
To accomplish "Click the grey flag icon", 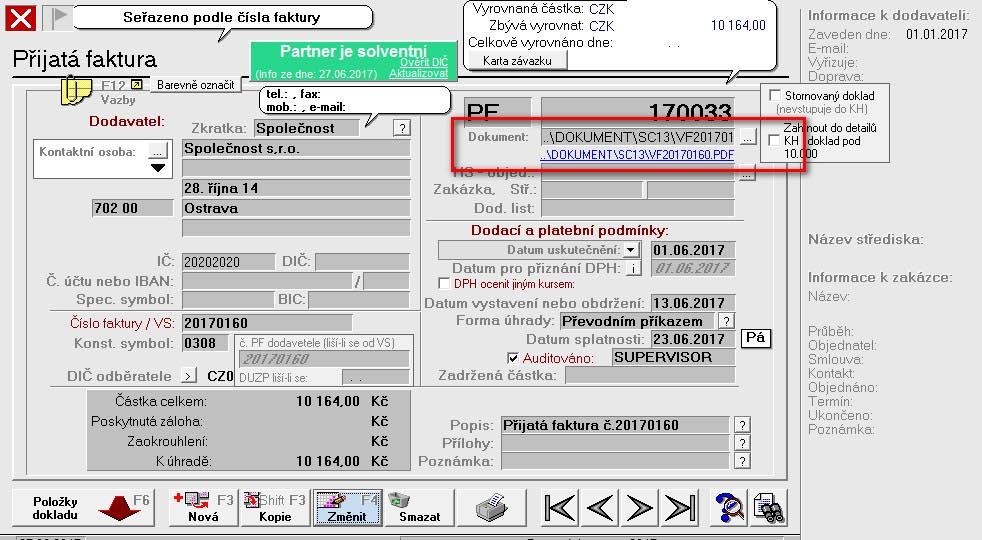I will tap(59, 18).
